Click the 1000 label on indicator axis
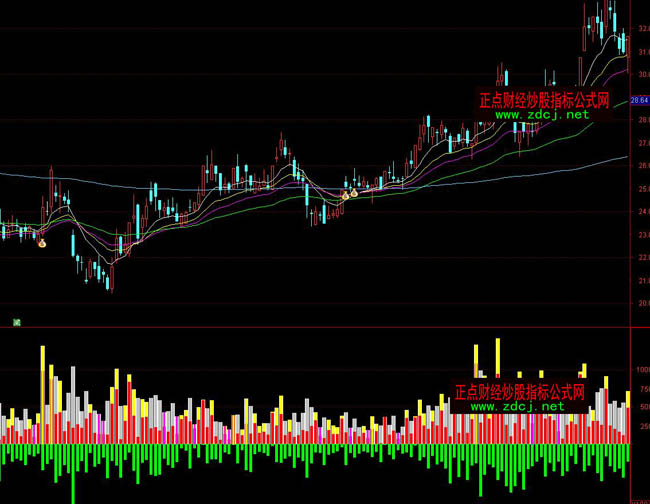The image size is (650, 504). (638, 369)
